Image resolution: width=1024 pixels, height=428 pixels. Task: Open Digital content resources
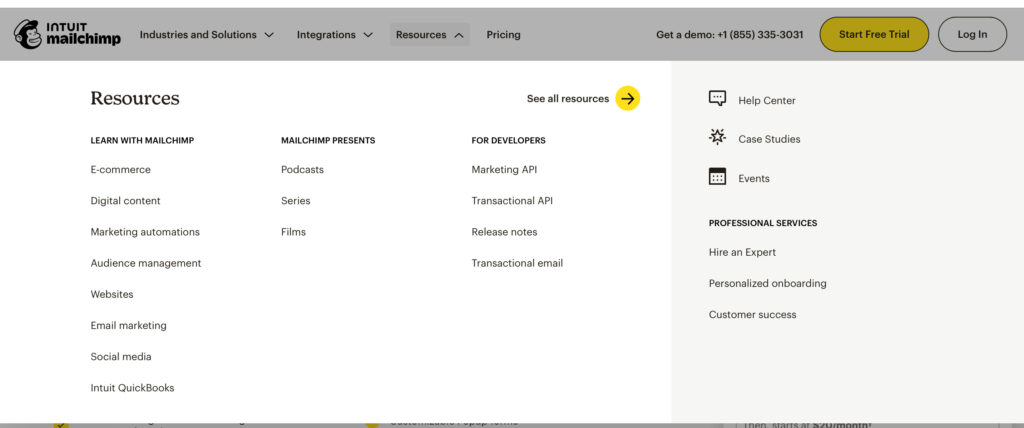click(x=125, y=201)
